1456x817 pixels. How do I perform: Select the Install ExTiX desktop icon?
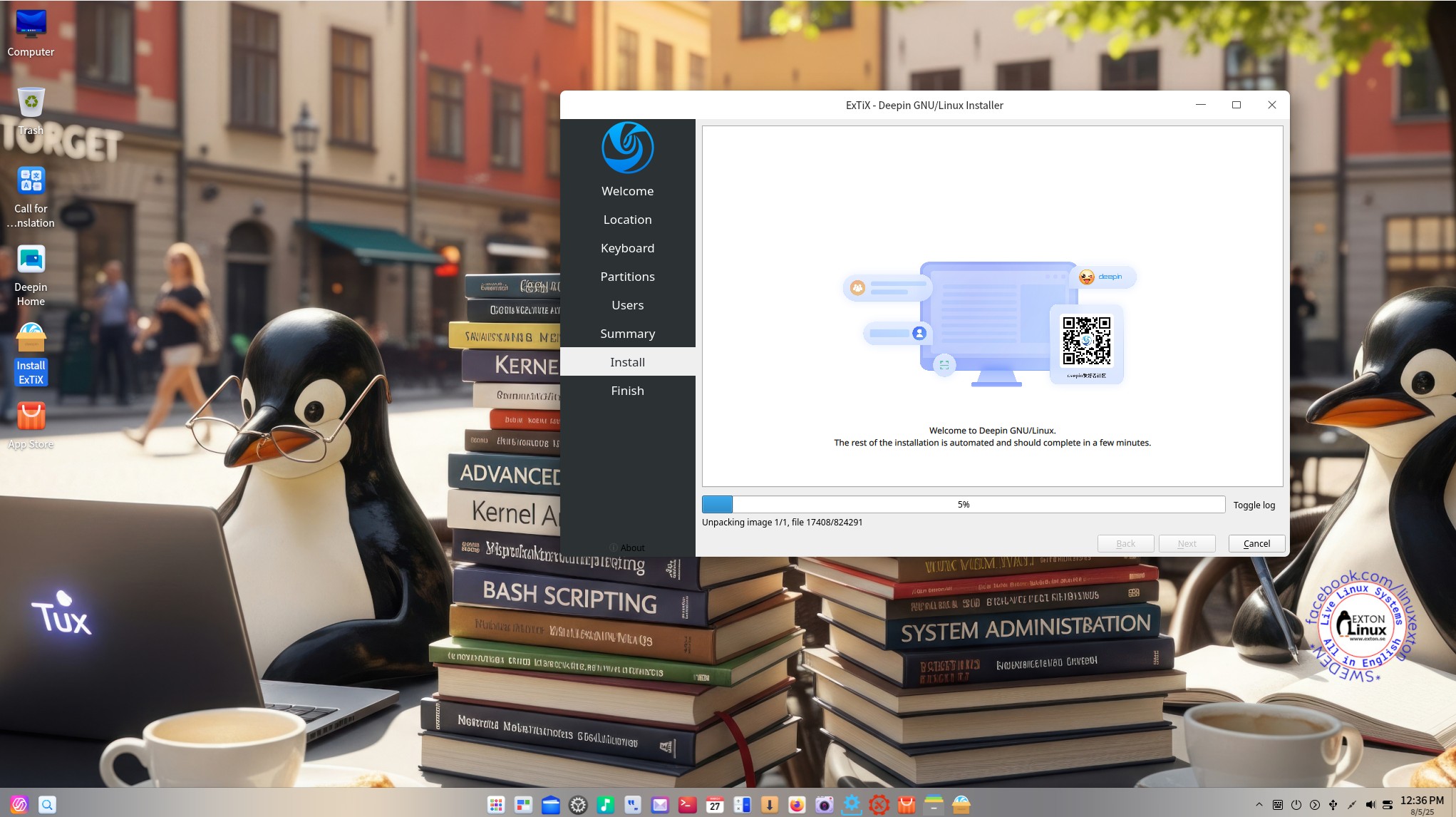31,354
